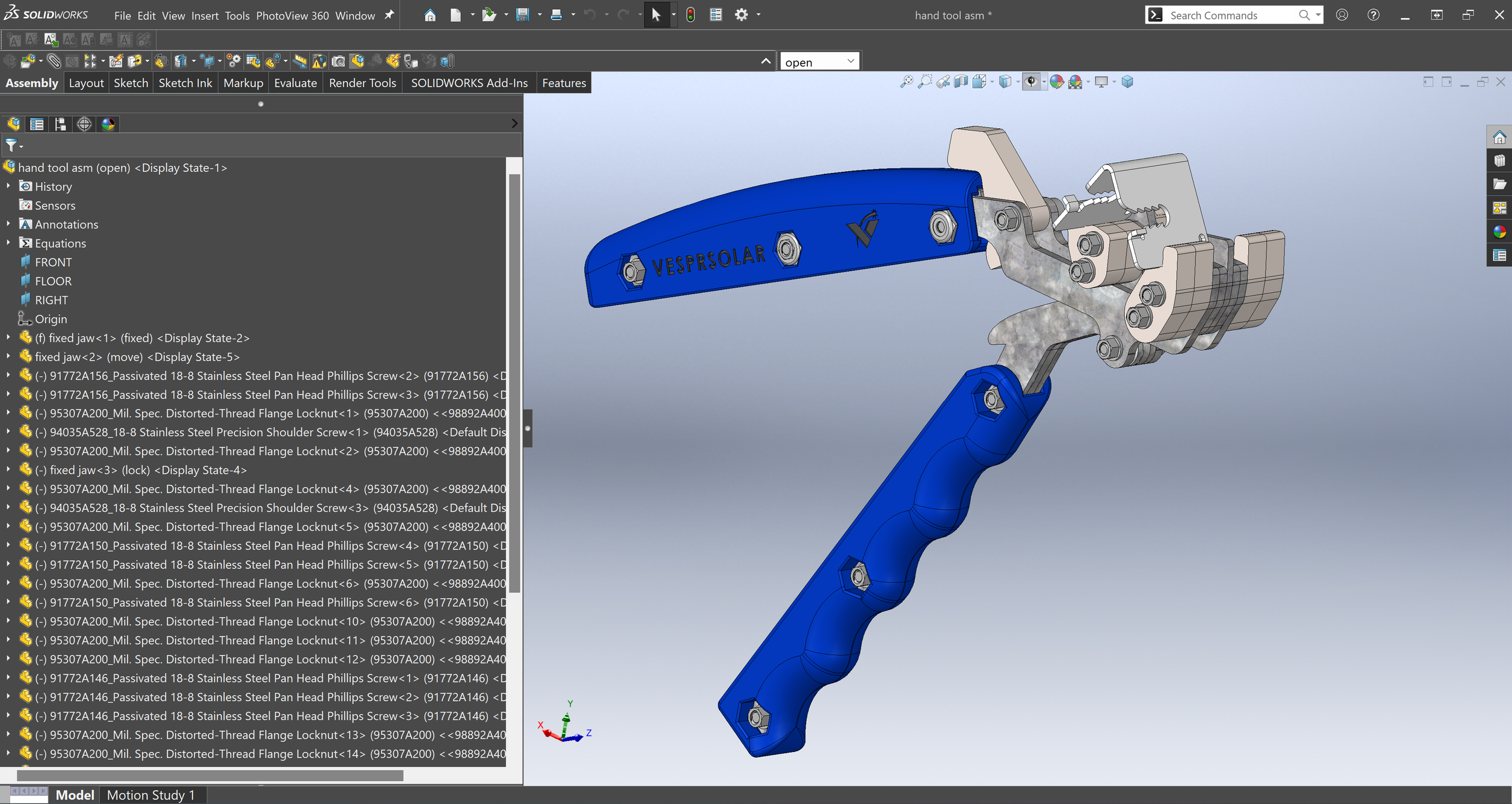Click the paperclip Mate icon
Viewport: 1512px width, 804px height.
54,61
